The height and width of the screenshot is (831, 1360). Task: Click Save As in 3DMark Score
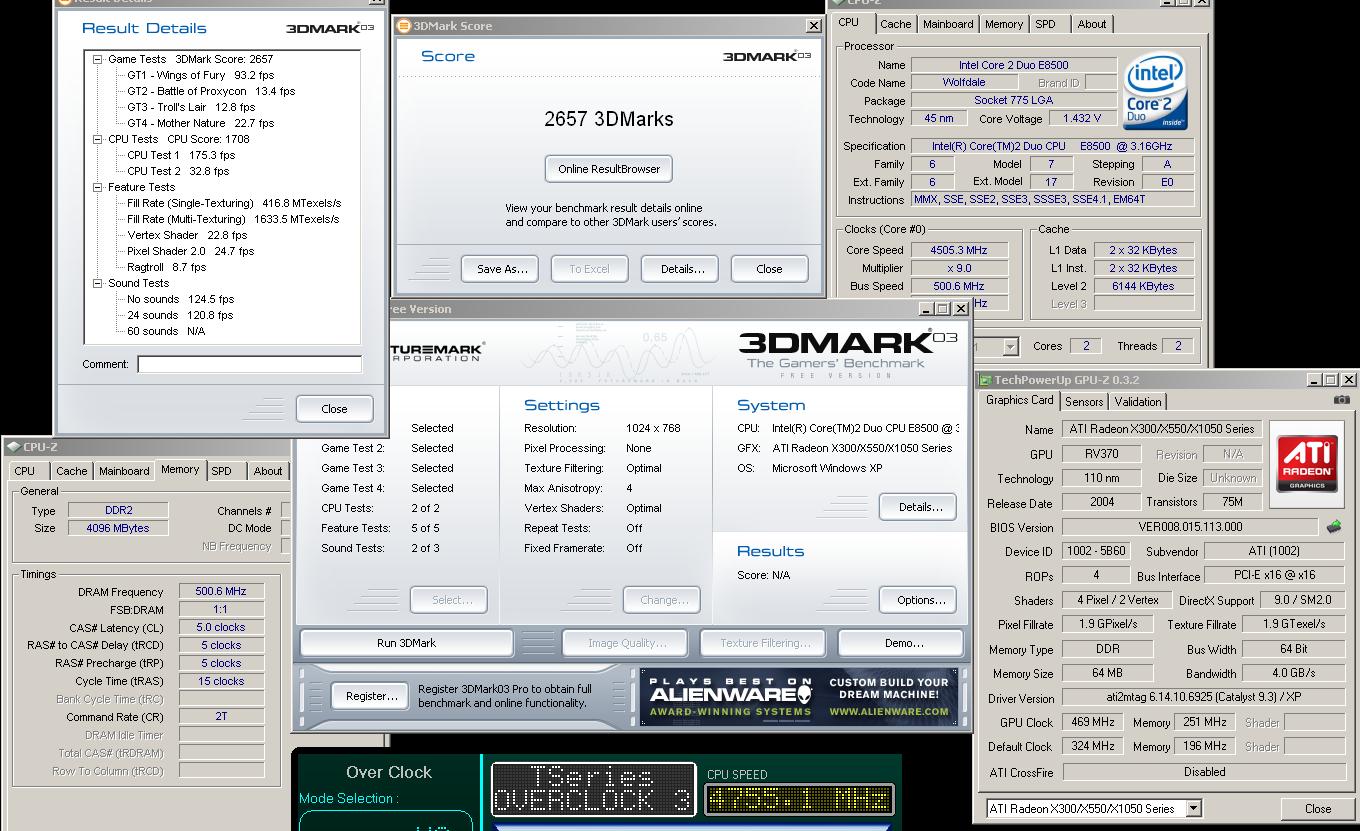501,269
